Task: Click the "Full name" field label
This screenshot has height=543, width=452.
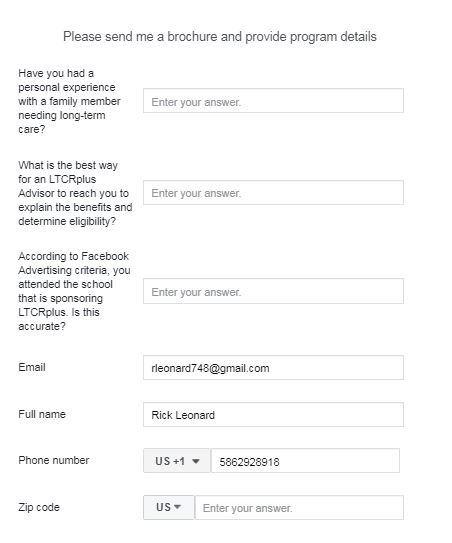Action: (42, 414)
